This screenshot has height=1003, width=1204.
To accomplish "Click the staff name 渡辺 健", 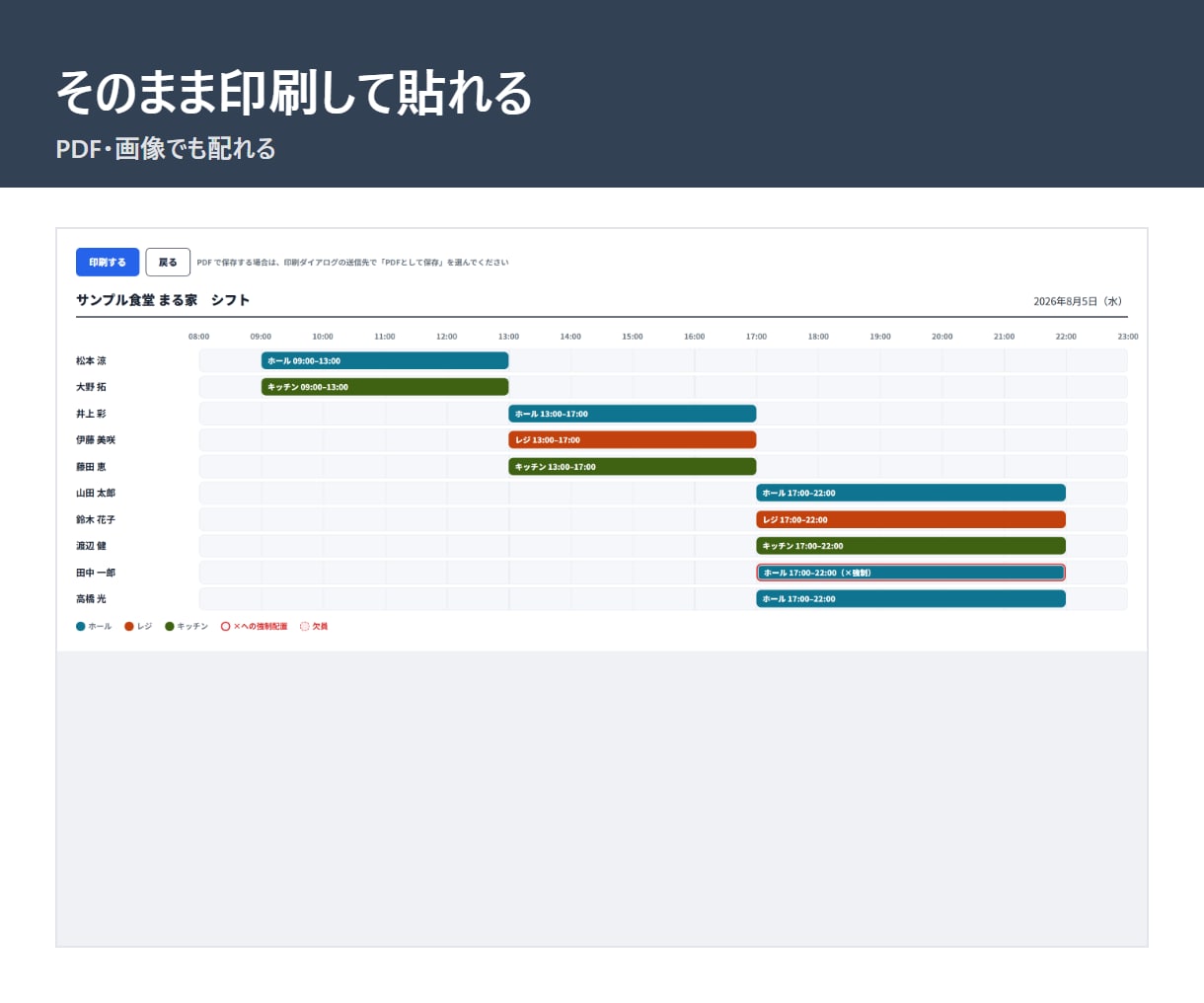I will tap(91, 546).
